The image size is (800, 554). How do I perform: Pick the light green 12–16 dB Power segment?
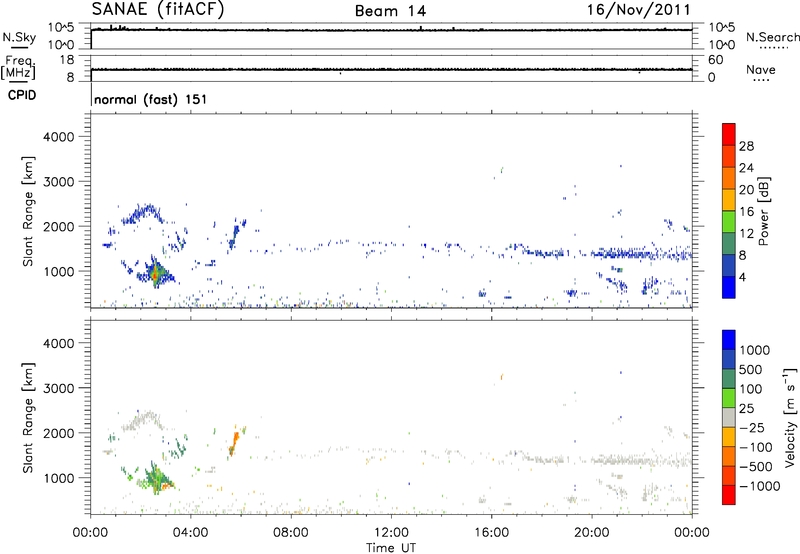(729, 222)
